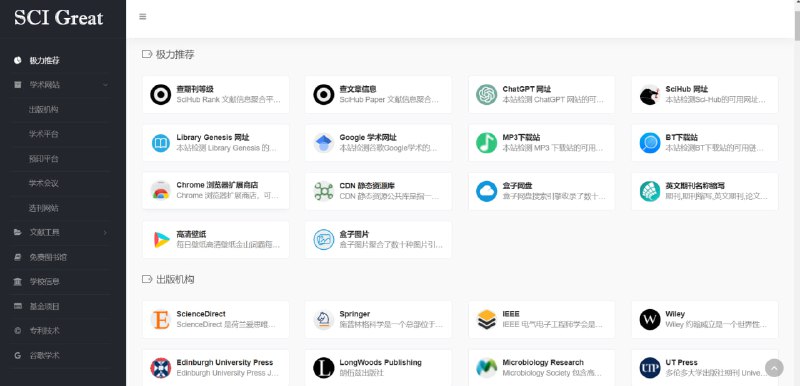
Task: Open the 查期刊等级 title link
Action: (195, 89)
